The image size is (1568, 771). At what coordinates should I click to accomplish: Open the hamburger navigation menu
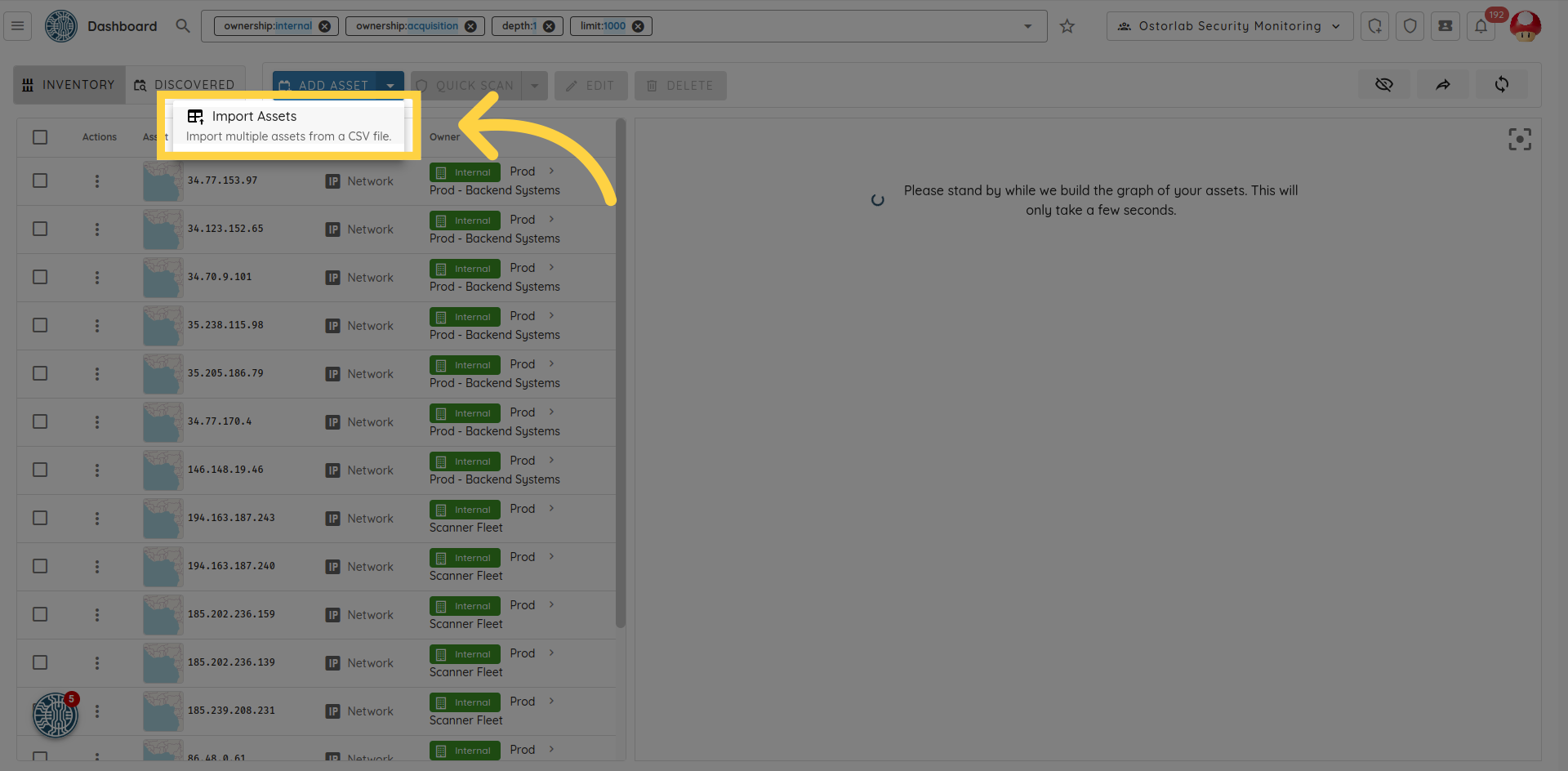17,26
